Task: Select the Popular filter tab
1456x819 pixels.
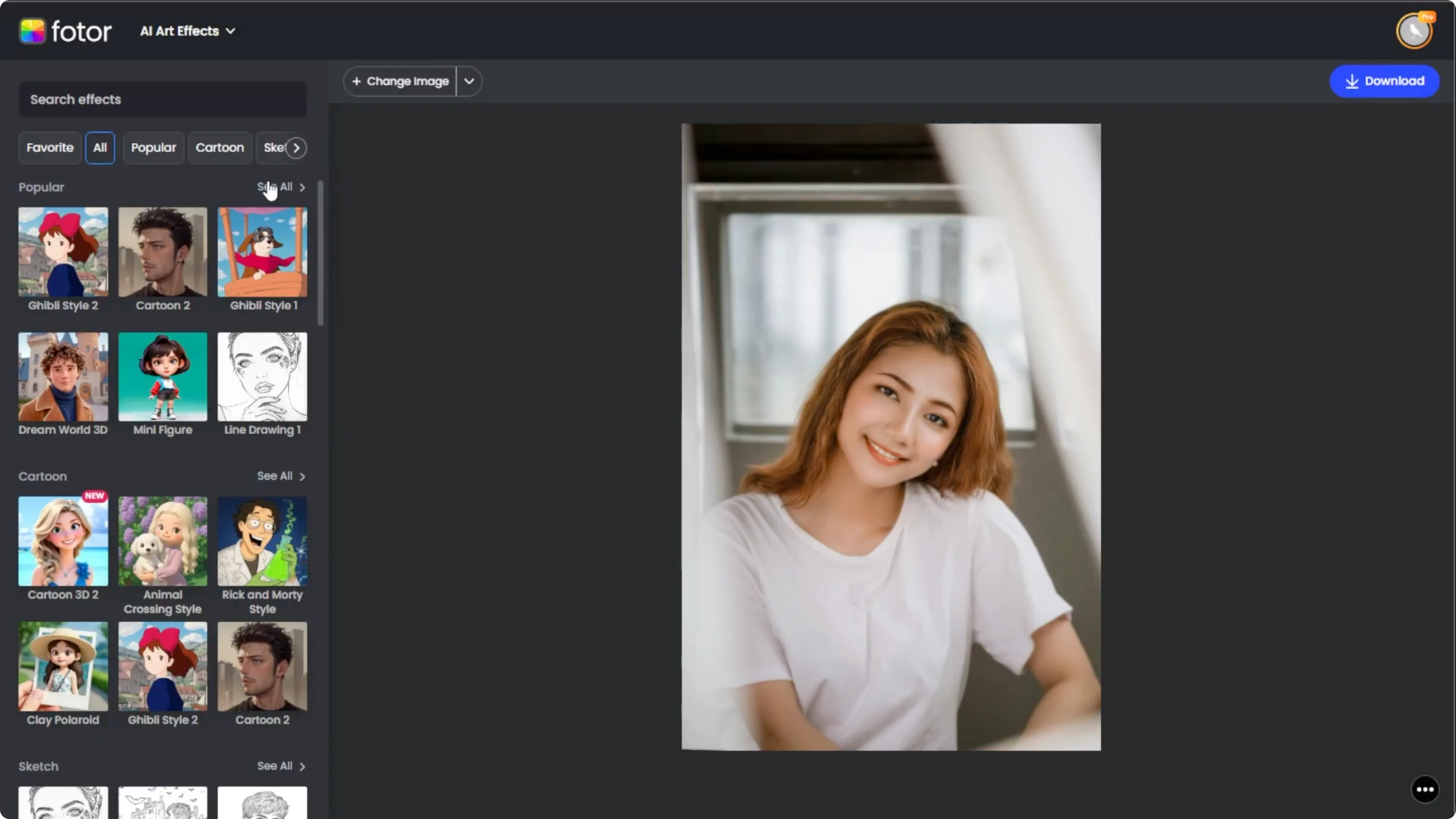Action: pos(154,148)
